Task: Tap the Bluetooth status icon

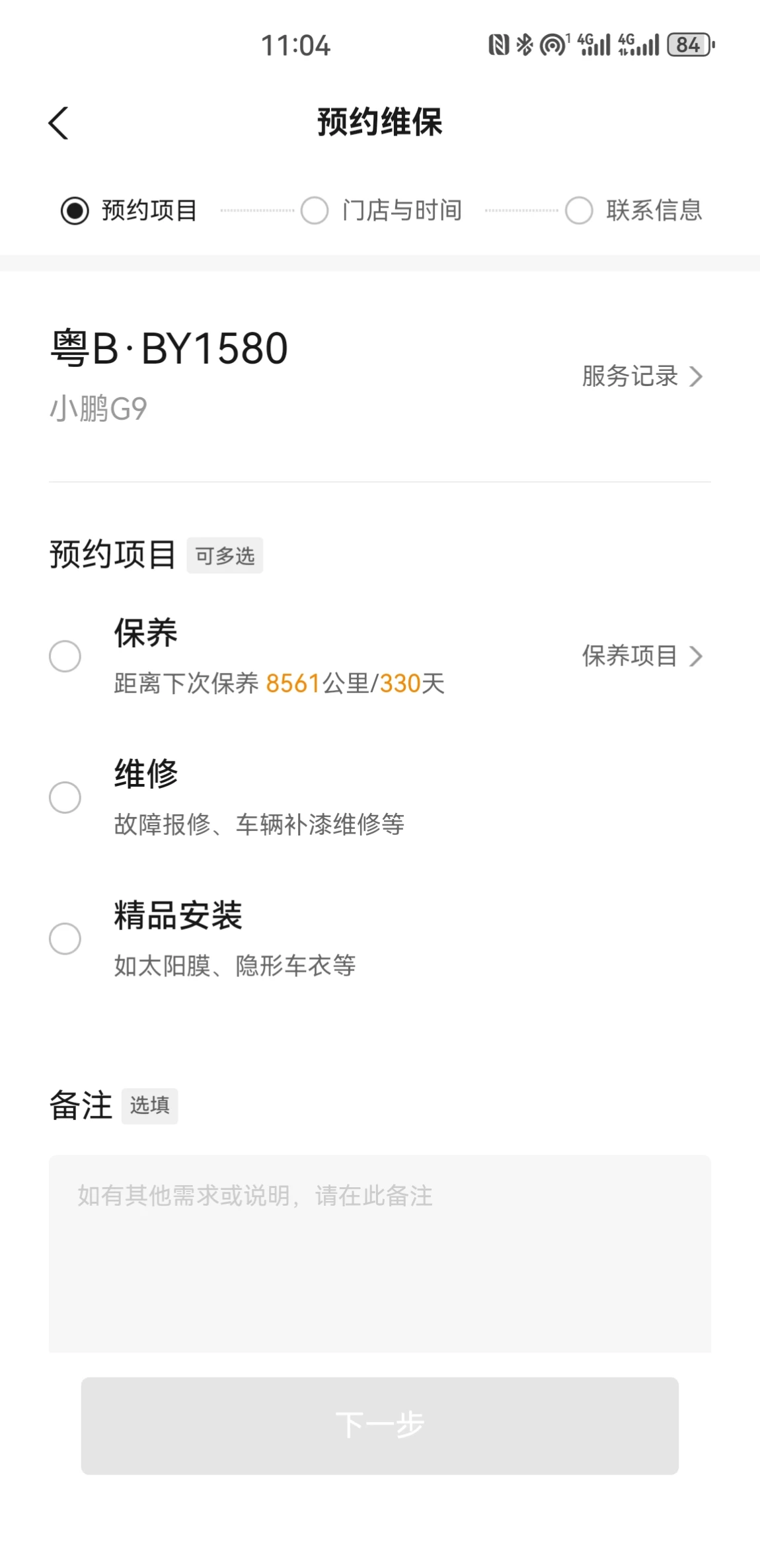Action: click(525, 45)
